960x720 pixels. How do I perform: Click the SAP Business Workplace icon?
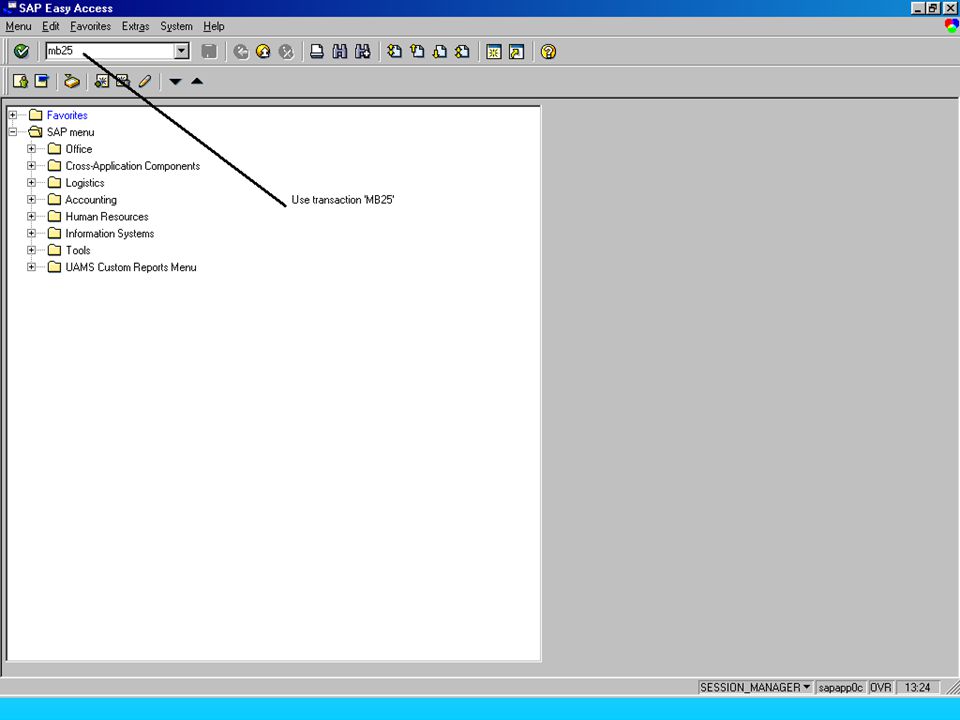pos(72,81)
